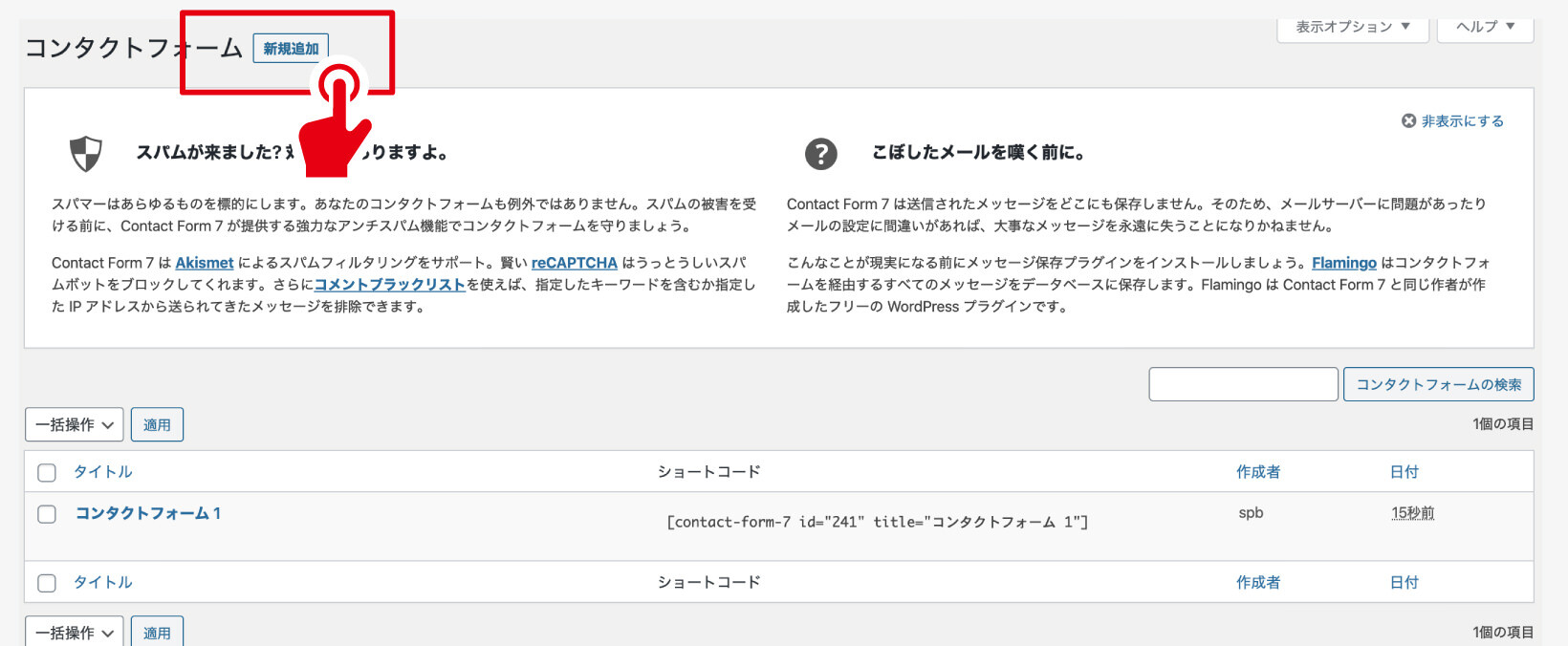Click the 新規追加 button
Viewport: 1568px width, 646px height.
[291, 49]
